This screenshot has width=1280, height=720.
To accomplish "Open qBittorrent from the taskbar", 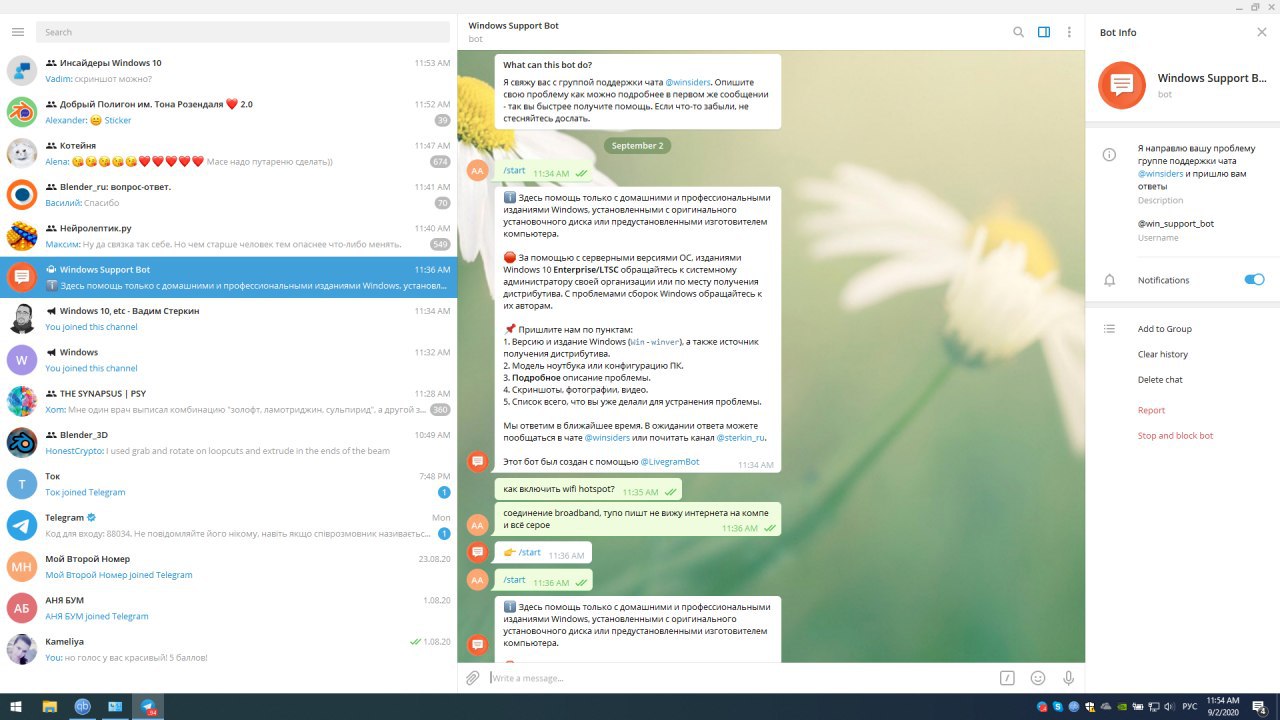I will click(x=82, y=706).
